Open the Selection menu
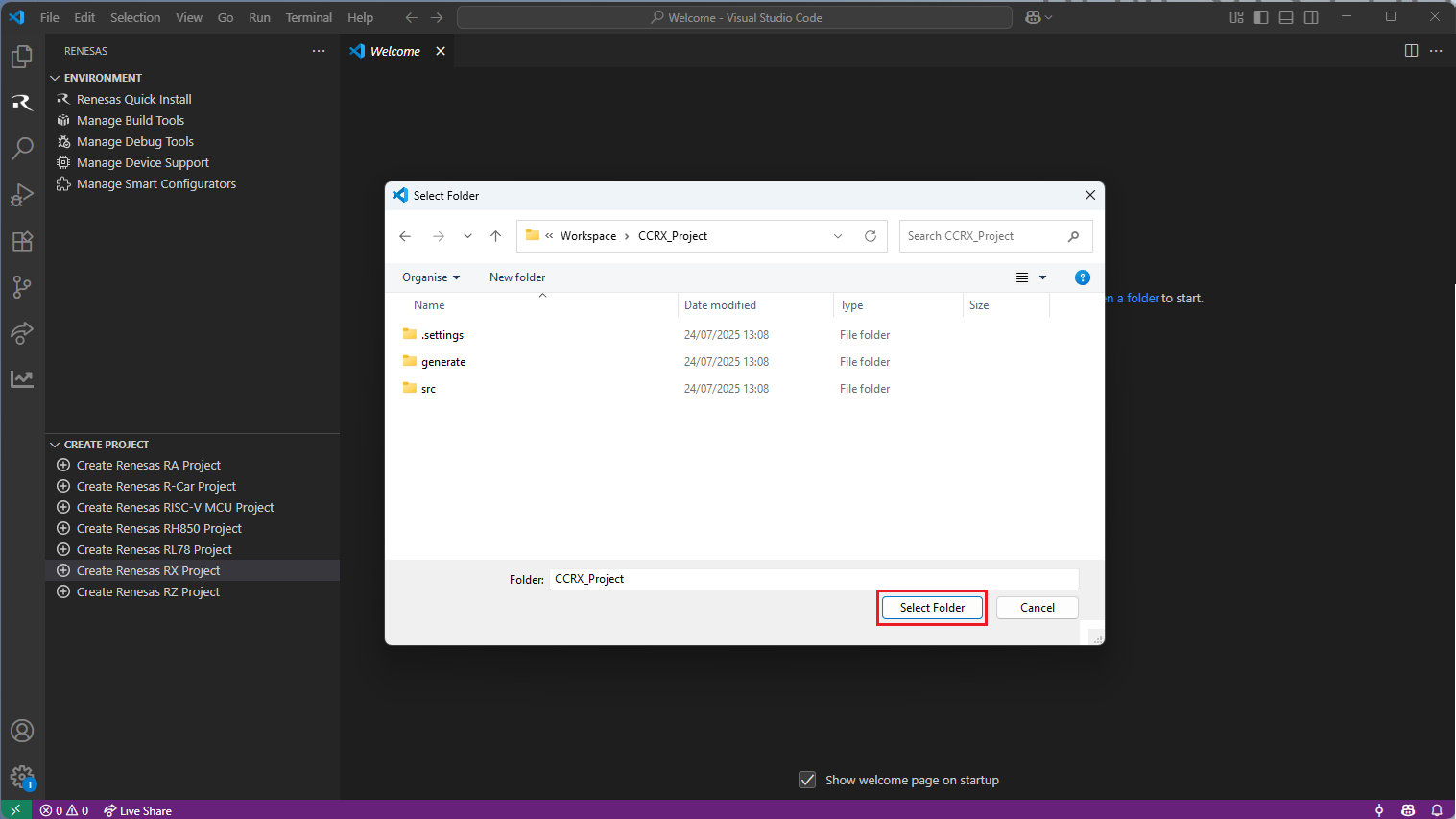1456x819 pixels. [x=135, y=17]
